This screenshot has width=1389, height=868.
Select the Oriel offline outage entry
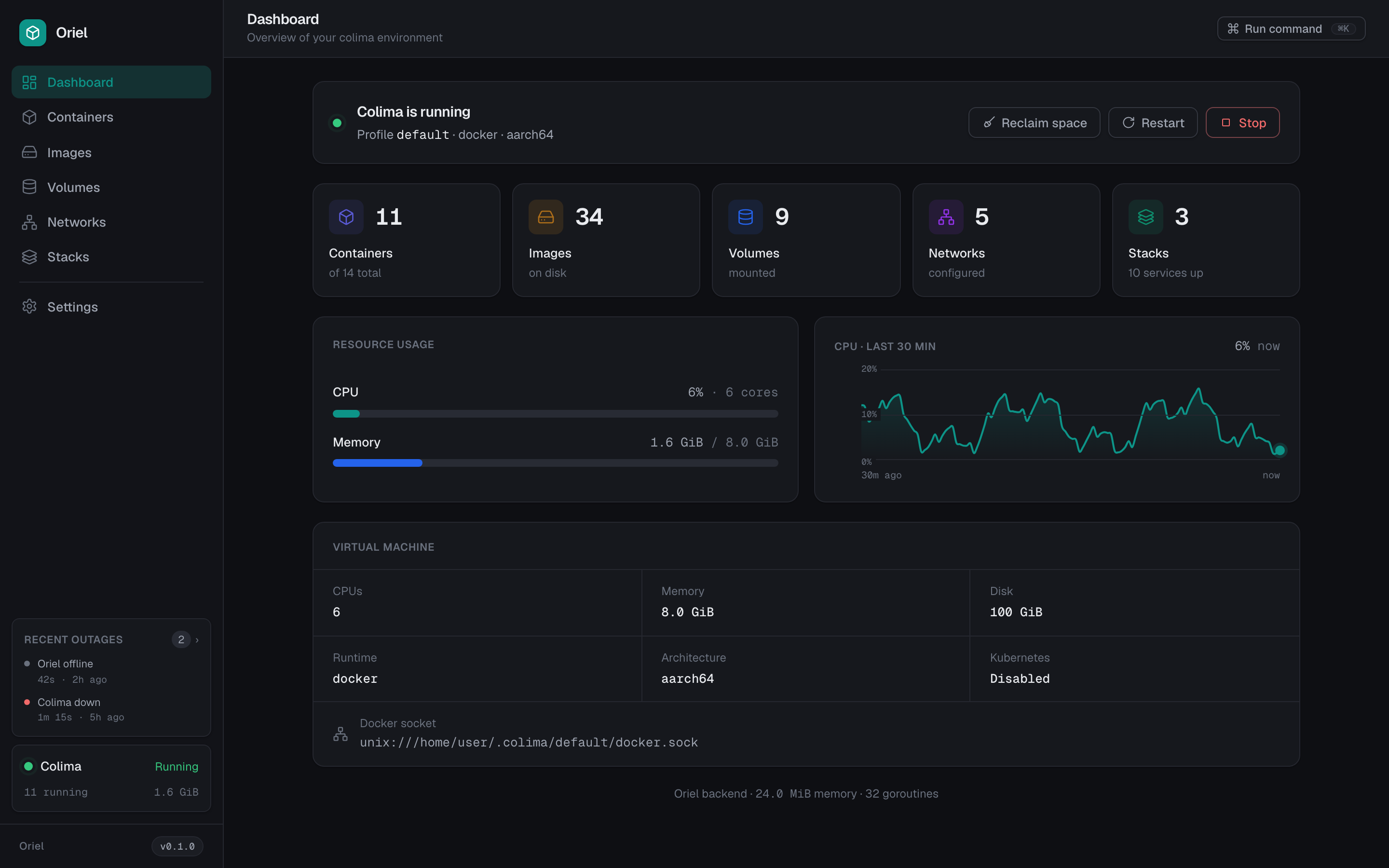pos(111,671)
